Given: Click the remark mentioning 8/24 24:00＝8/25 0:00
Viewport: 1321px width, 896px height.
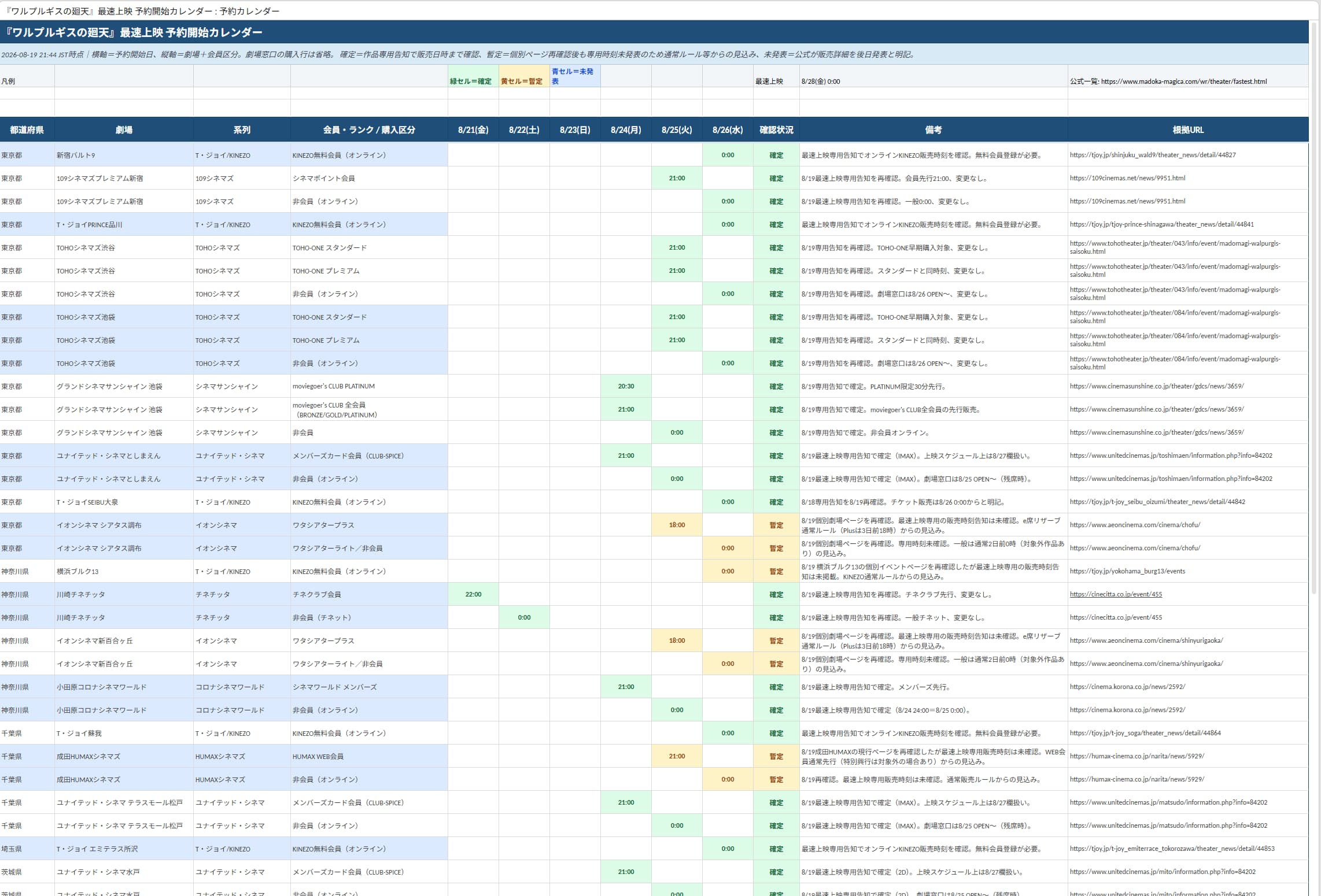Looking at the screenshot, I should pyautogui.click(x=933, y=710).
